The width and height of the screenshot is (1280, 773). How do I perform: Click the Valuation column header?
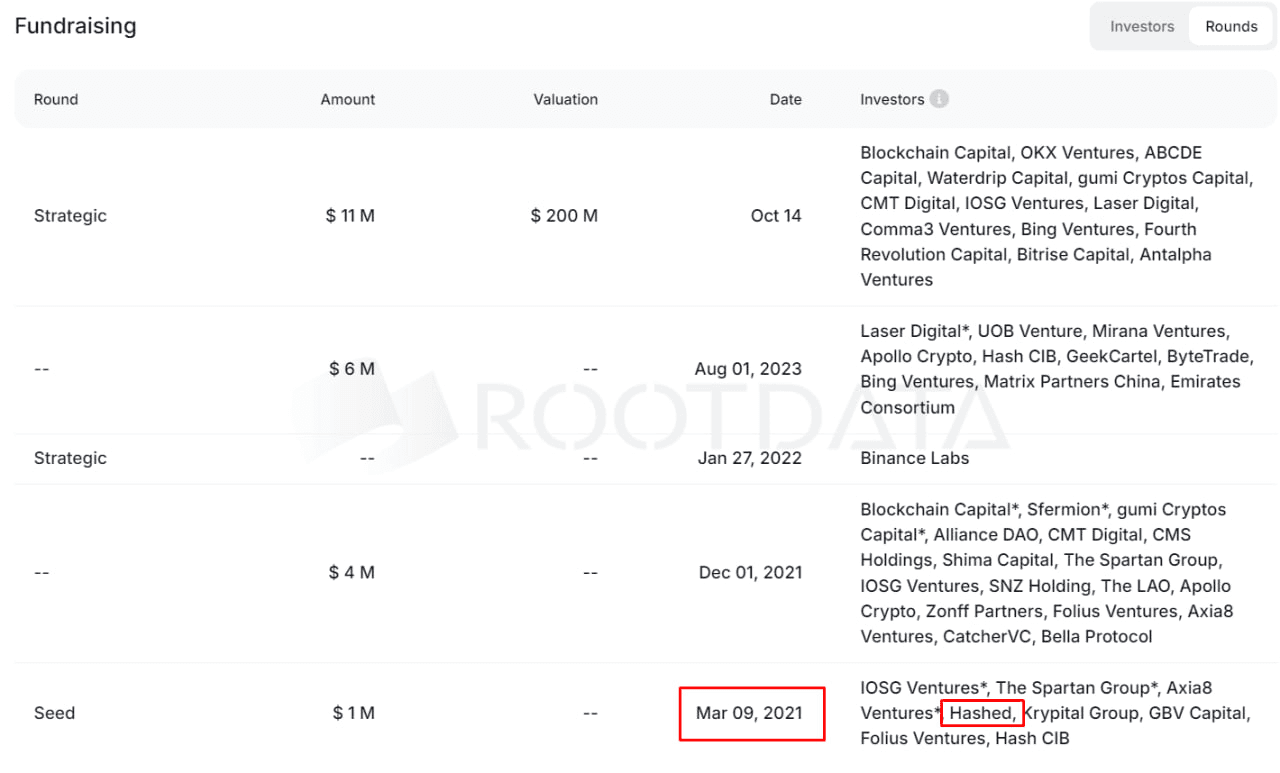(566, 99)
